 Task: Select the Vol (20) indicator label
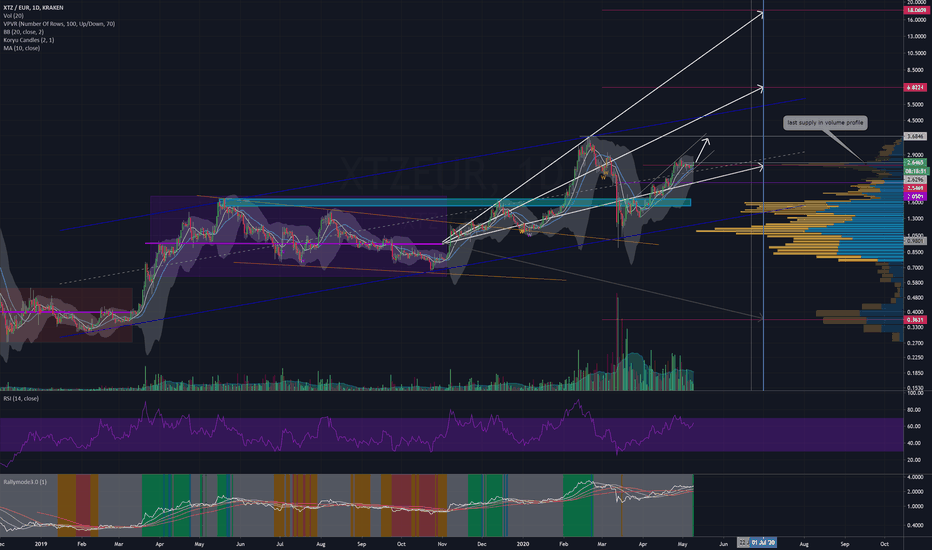(14, 15)
